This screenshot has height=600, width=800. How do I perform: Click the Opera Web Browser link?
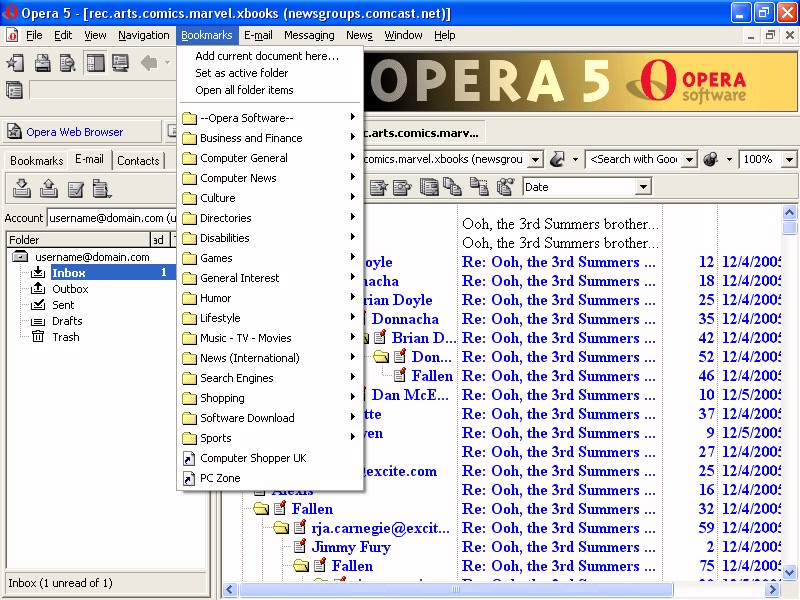click(x=74, y=132)
